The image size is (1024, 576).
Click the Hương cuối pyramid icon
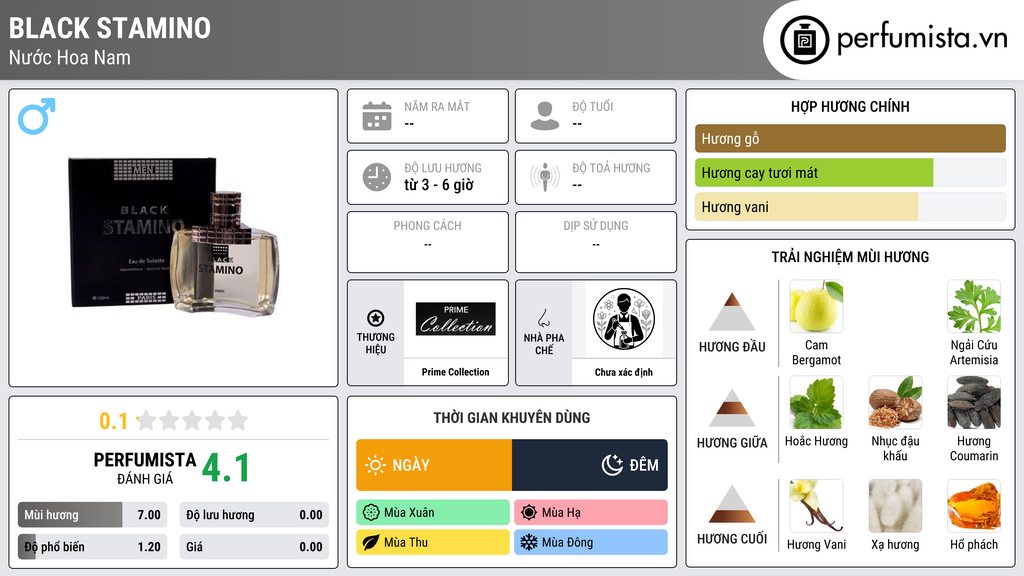[732, 504]
